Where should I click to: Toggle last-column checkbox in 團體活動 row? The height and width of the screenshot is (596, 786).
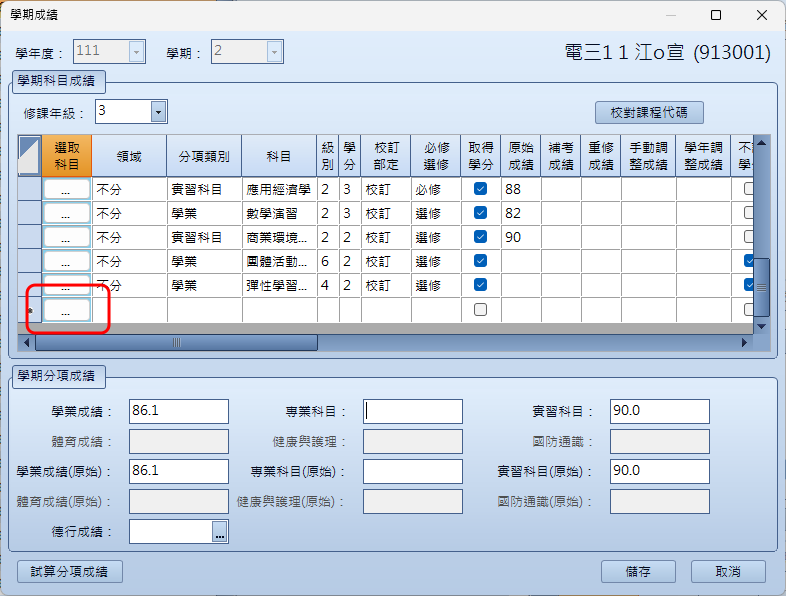pos(748,261)
